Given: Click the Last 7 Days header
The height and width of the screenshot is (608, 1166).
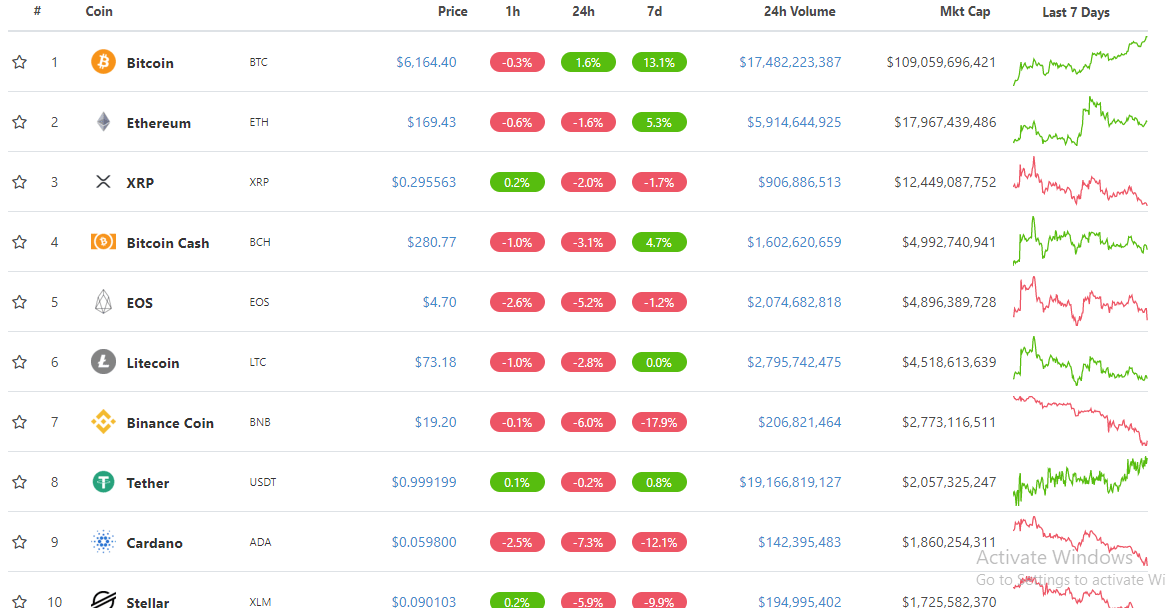Looking at the screenshot, I should (1075, 12).
